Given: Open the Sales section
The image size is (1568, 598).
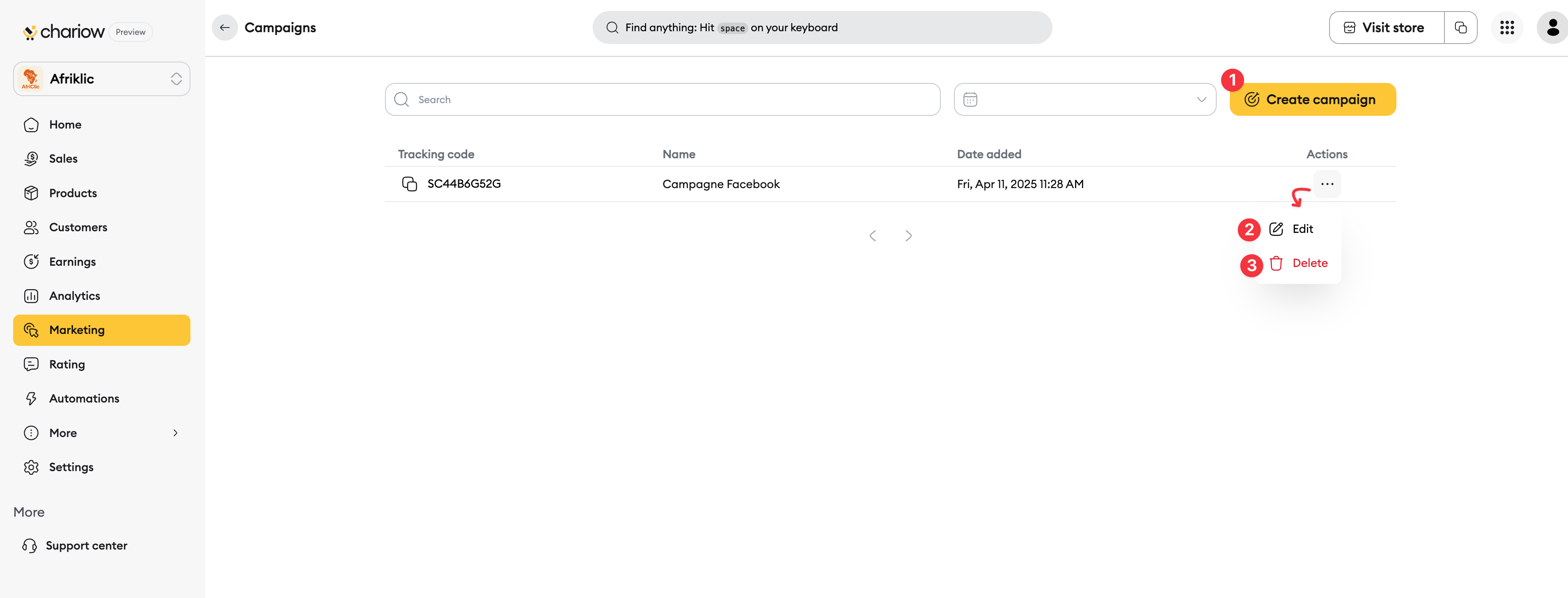Looking at the screenshot, I should tap(102, 159).
